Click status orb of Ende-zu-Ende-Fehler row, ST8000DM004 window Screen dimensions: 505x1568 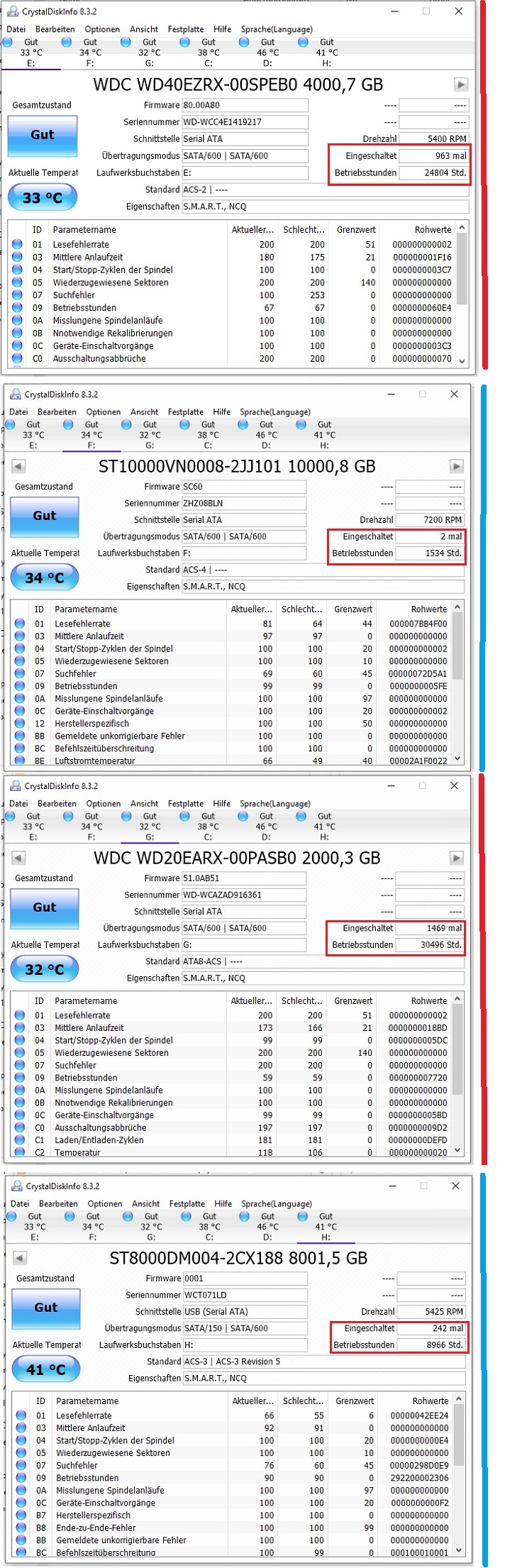click(21, 1528)
